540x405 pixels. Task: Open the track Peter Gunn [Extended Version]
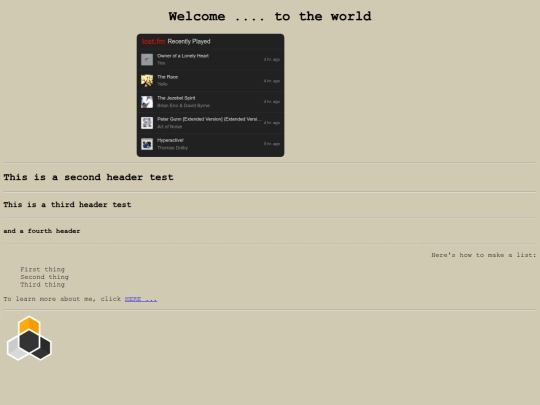(209, 119)
